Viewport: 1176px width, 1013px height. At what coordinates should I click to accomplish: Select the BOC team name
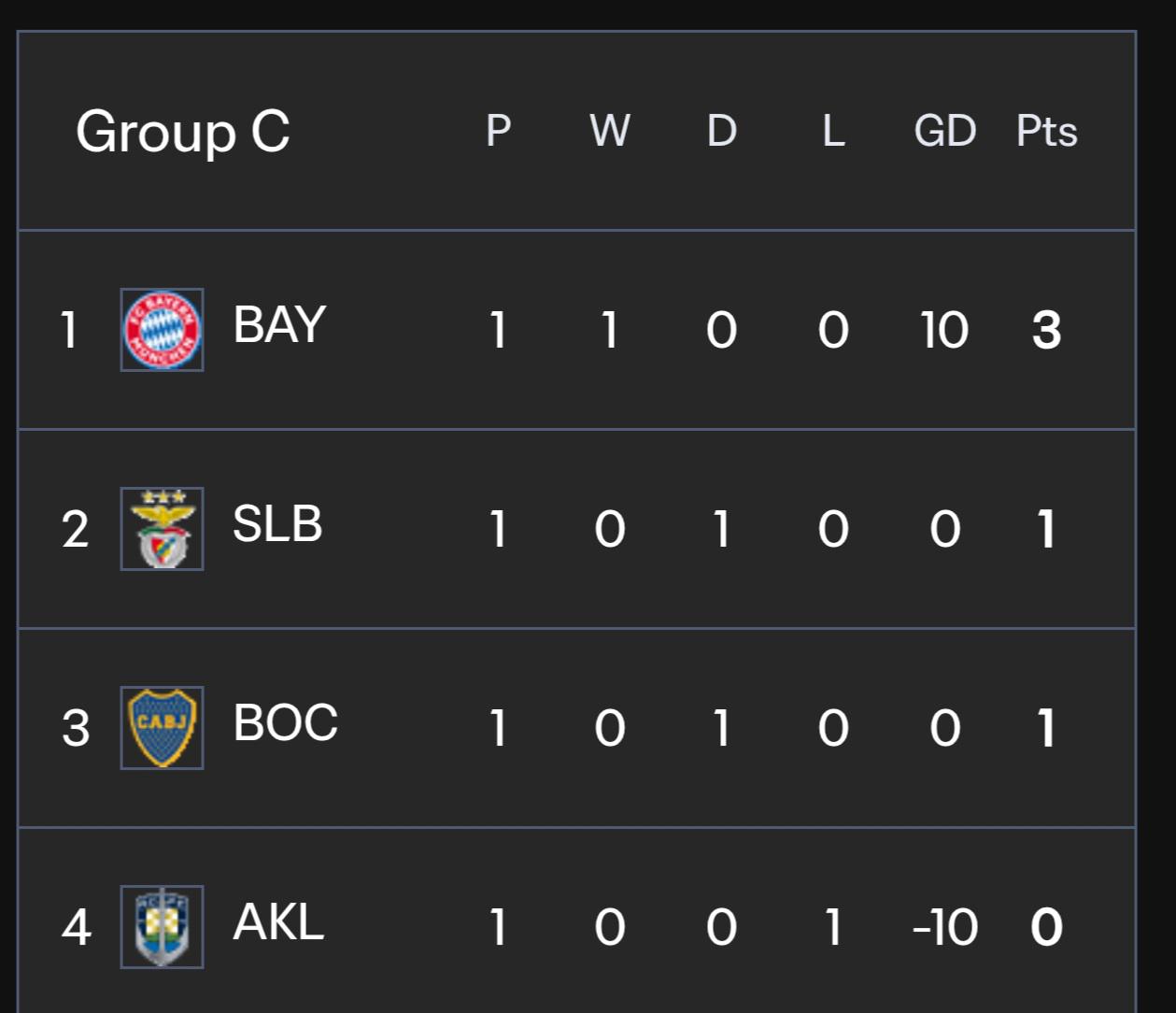[x=286, y=723]
